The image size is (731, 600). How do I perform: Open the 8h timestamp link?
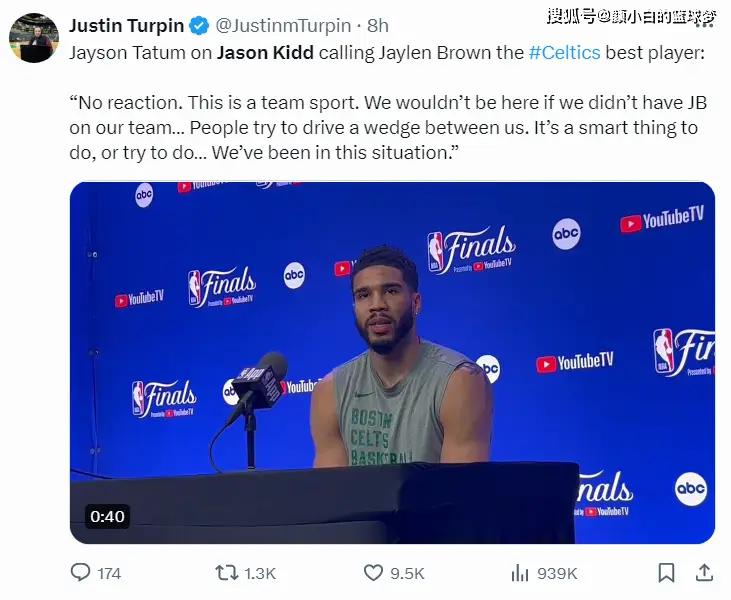tap(378, 26)
